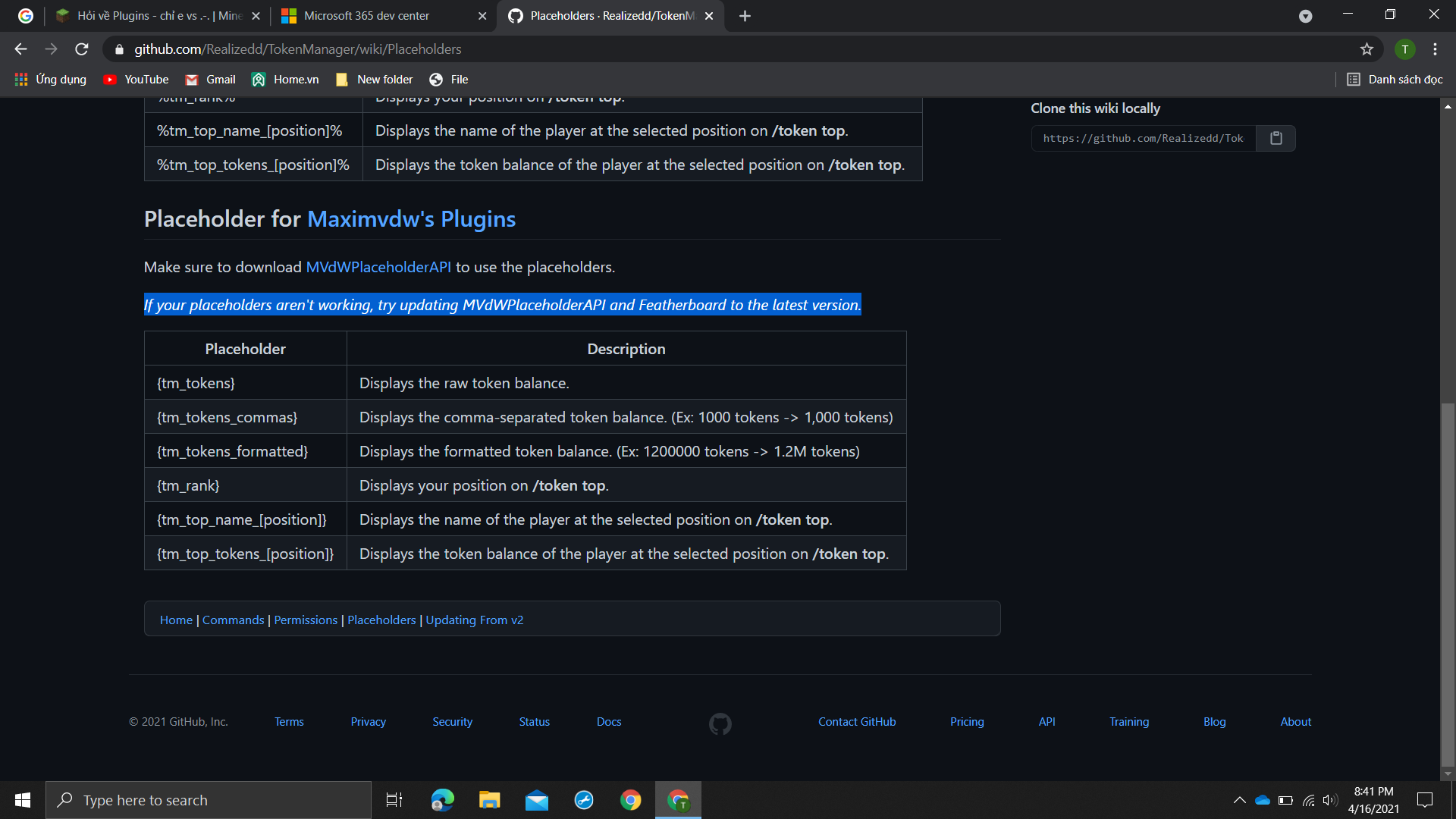This screenshot has width=1456, height=819.
Task: Open the YouTube bookmark
Action: [x=136, y=80]
